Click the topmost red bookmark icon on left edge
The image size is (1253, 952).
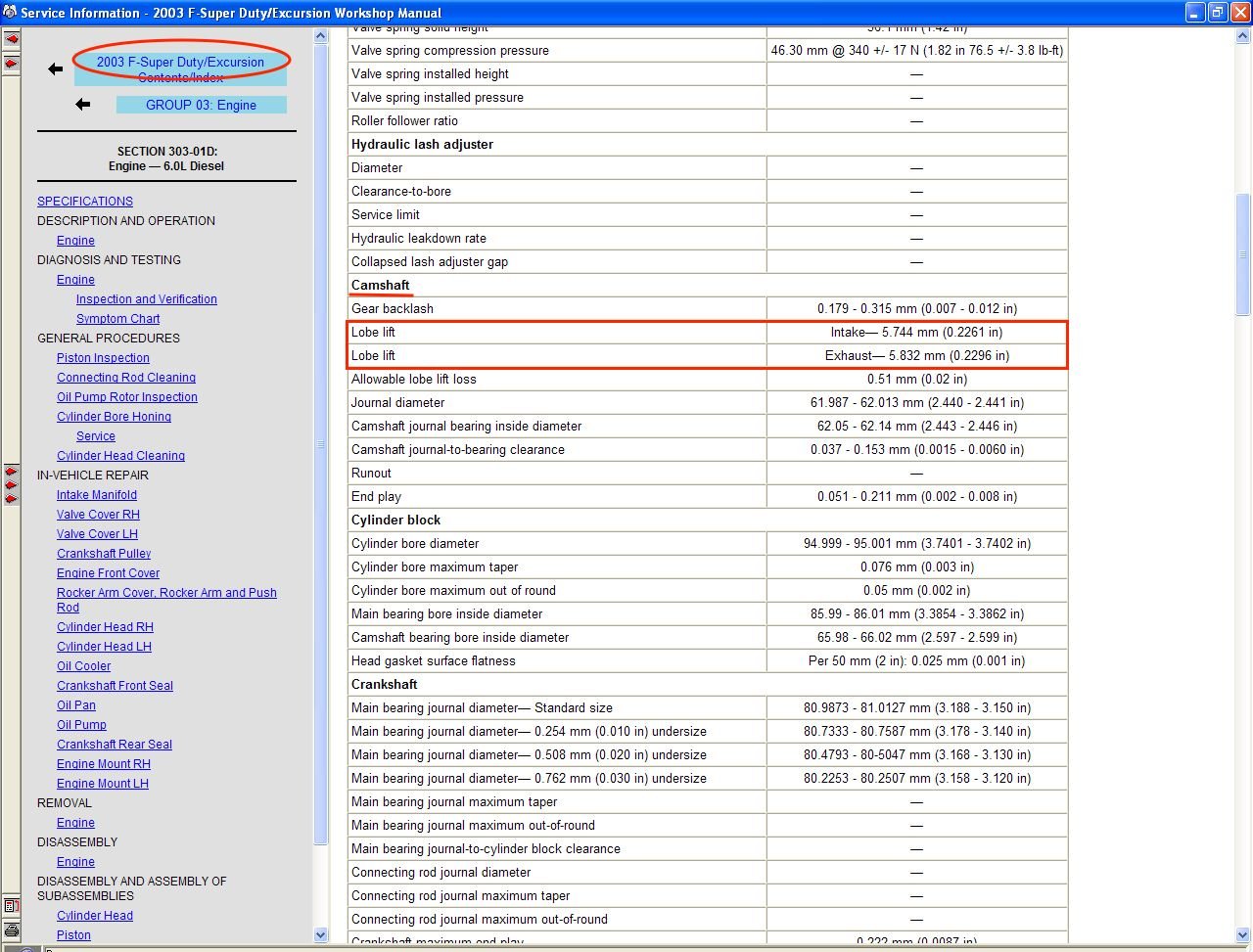(11, 39)
